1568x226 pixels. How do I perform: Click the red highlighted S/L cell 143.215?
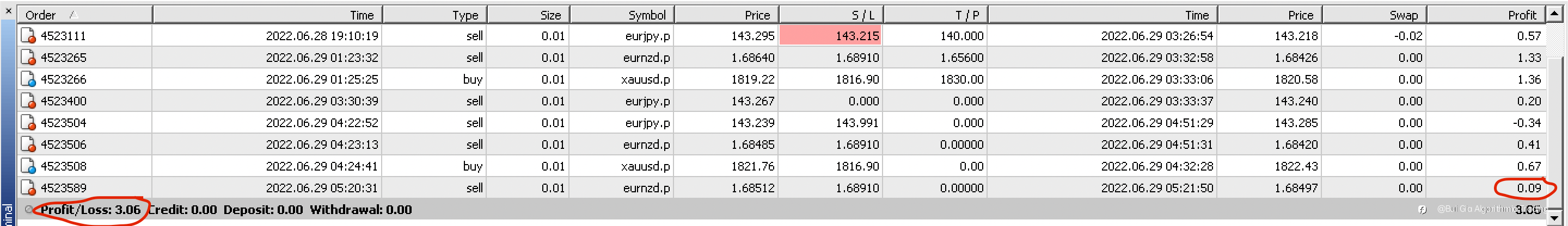click(830, 36)
